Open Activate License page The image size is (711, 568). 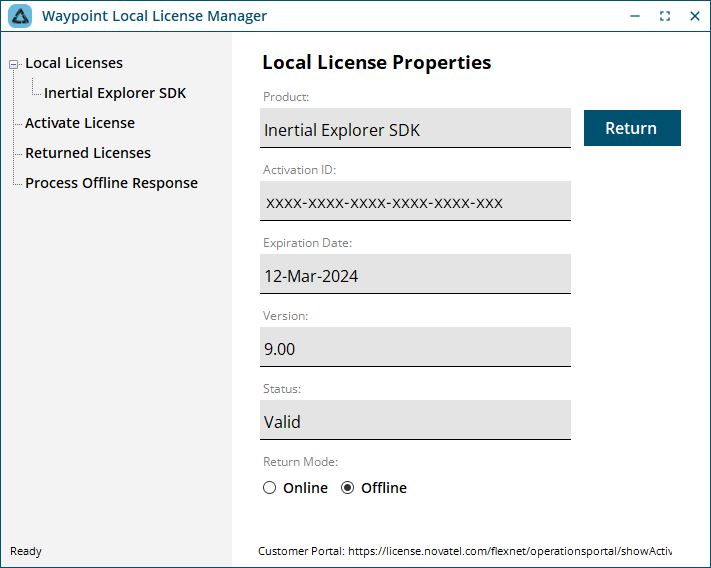pyautogui.click(x=80, y=123)
